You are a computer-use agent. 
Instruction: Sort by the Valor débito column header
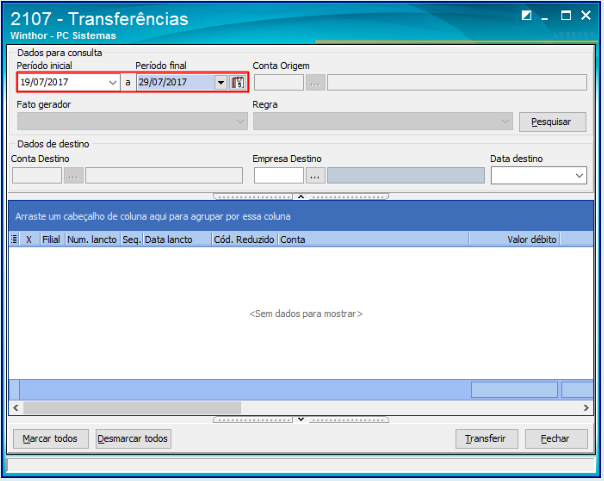point(514,239)
